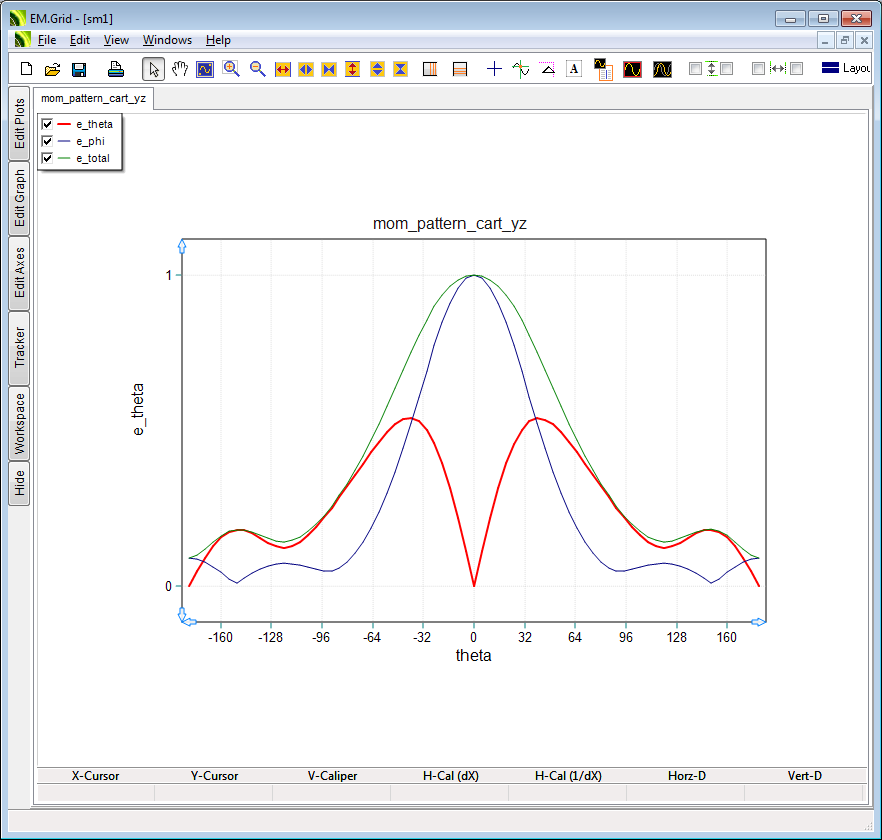
Task: Save the graph with the floppy disk icon
Action: [78, 69]
